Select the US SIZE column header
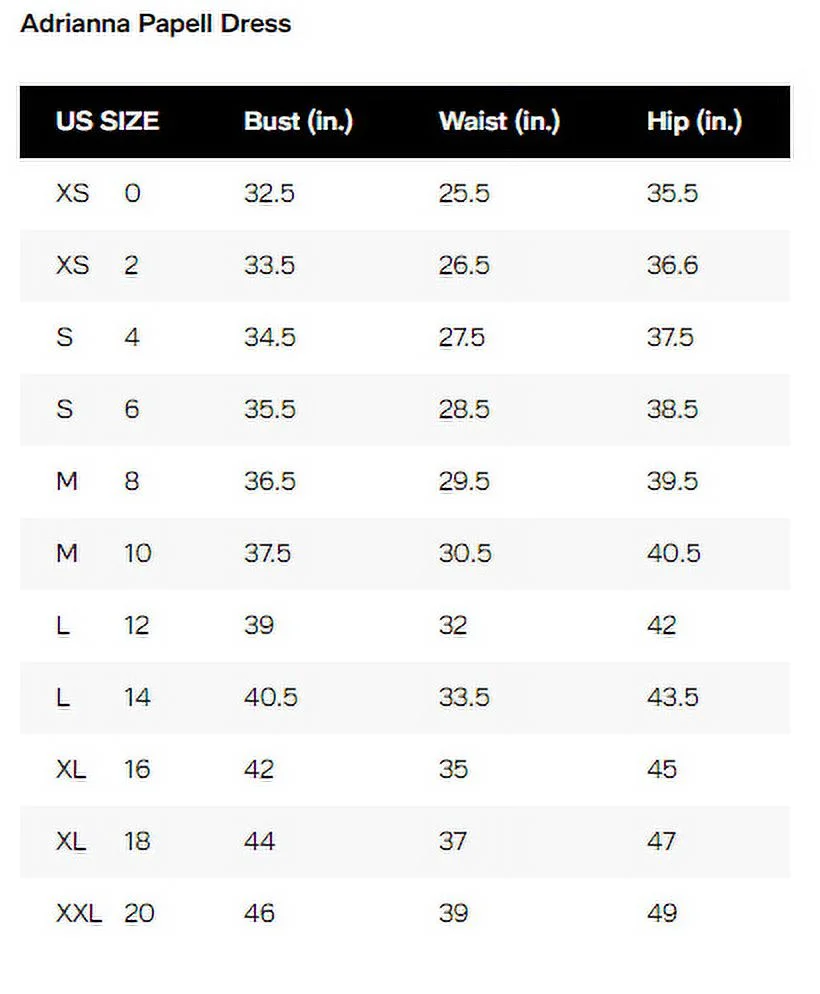 click(107, 122)
